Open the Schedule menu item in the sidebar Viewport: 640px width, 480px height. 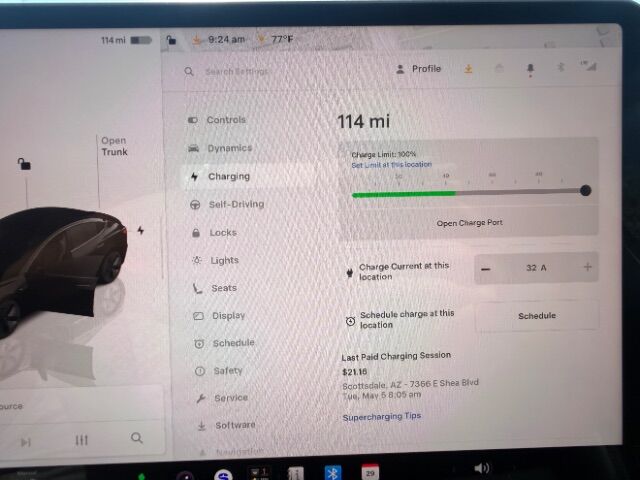tap(233, 343)
